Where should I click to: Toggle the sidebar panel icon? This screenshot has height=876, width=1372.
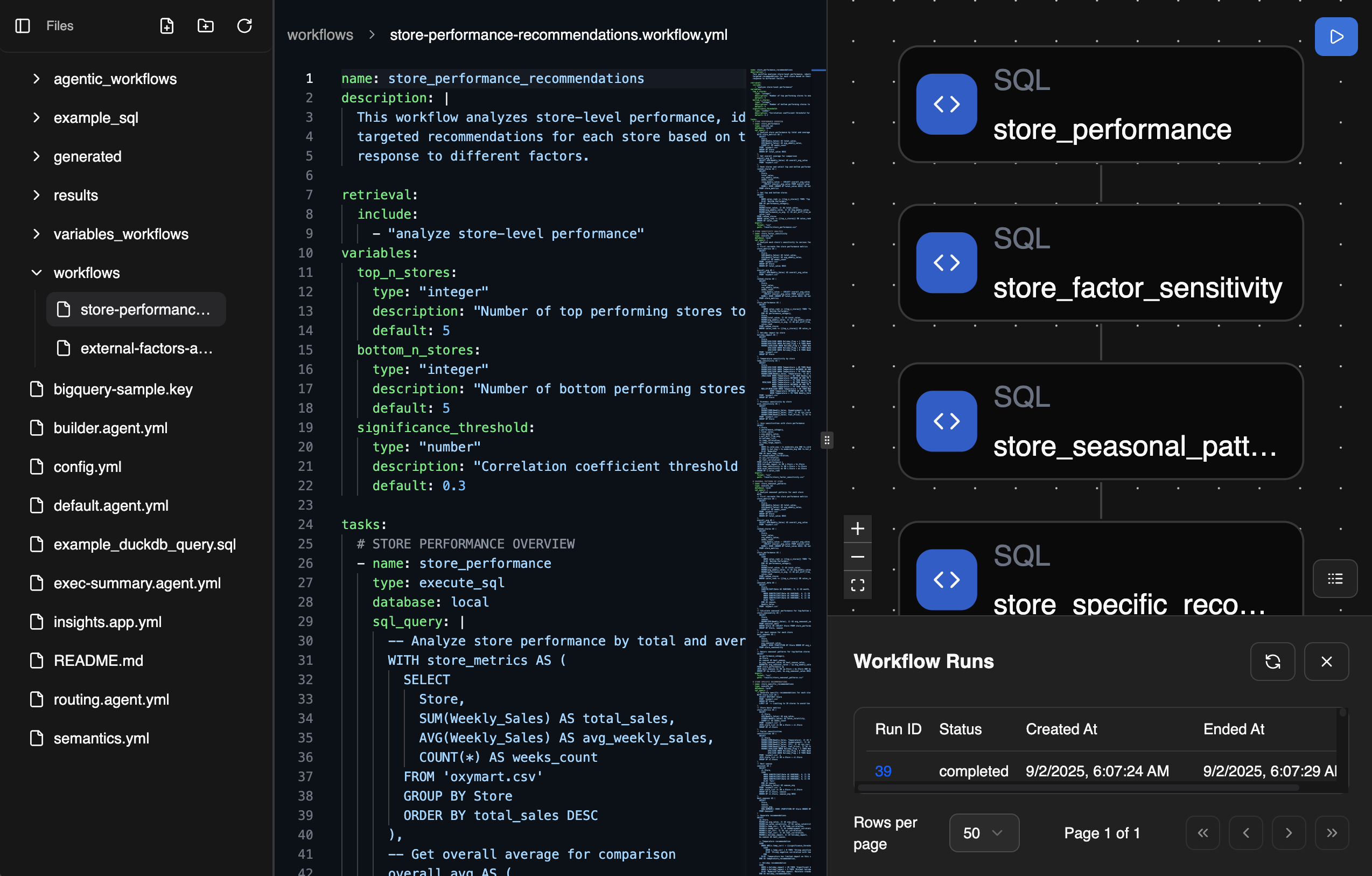coord(22,26)
